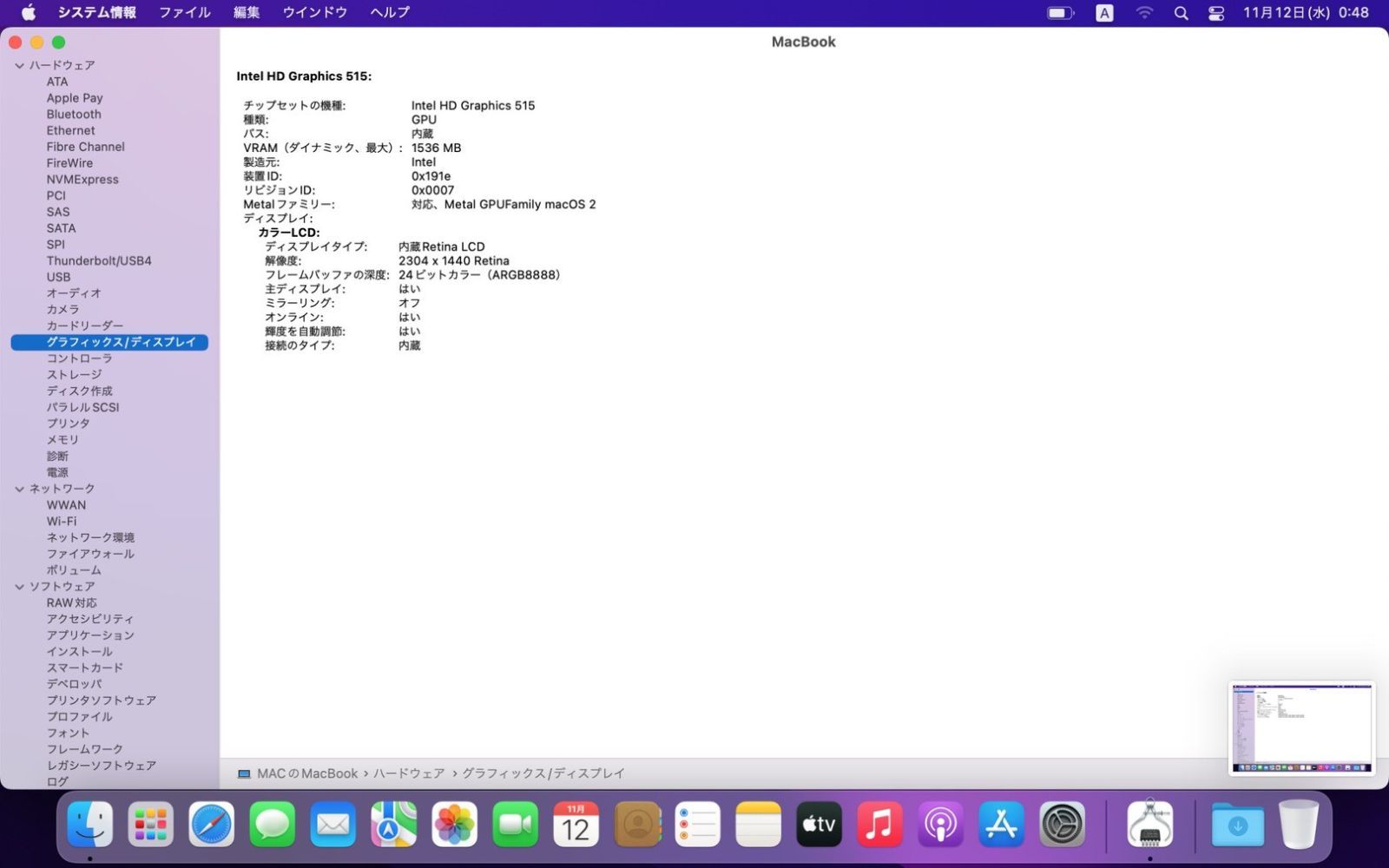Collapse the ネットワーク section
The image size is (1389, 868).
pyautogui.click(x=19, y=488)
